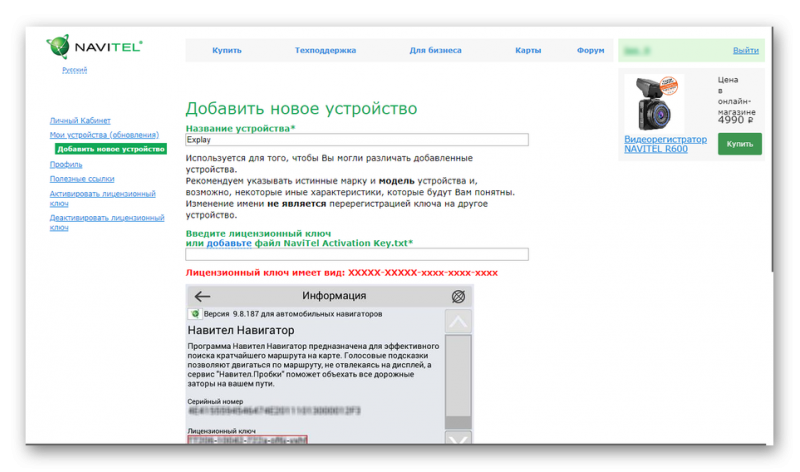
Task: Click the compass icon in Информация header
Action: (x=458, y=296)
